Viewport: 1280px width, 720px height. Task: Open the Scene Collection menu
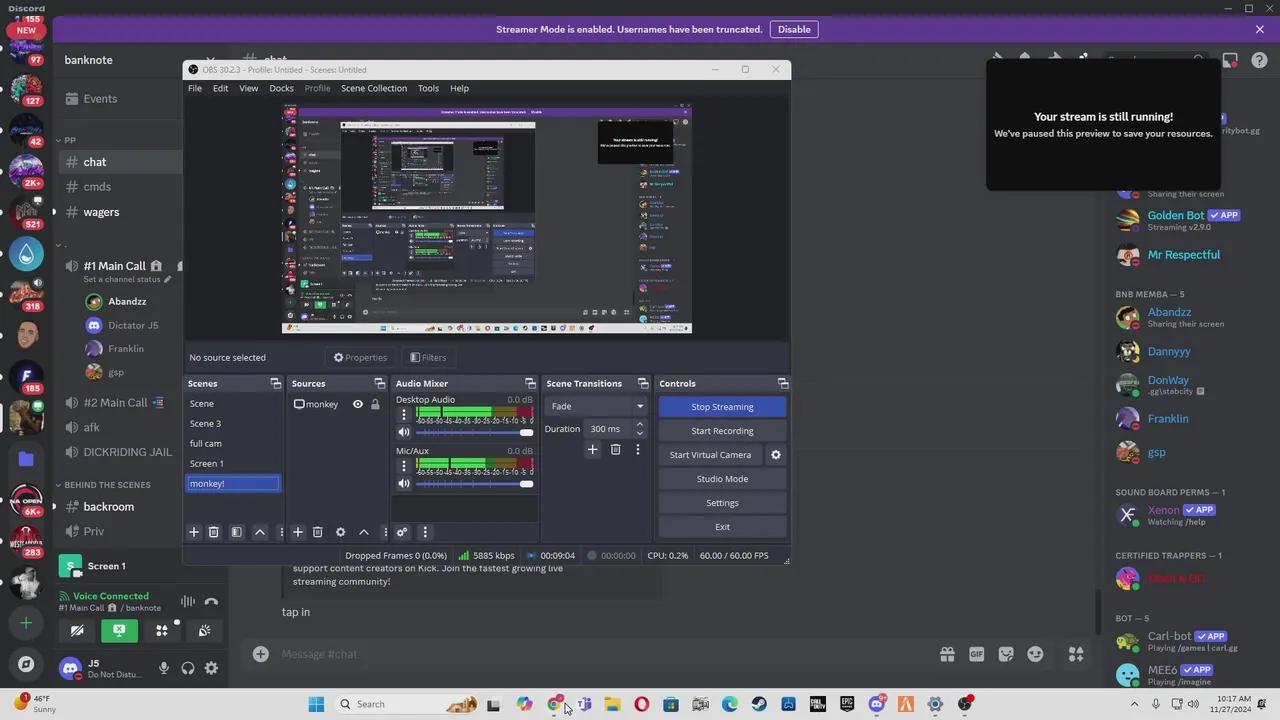coord(374,88)
